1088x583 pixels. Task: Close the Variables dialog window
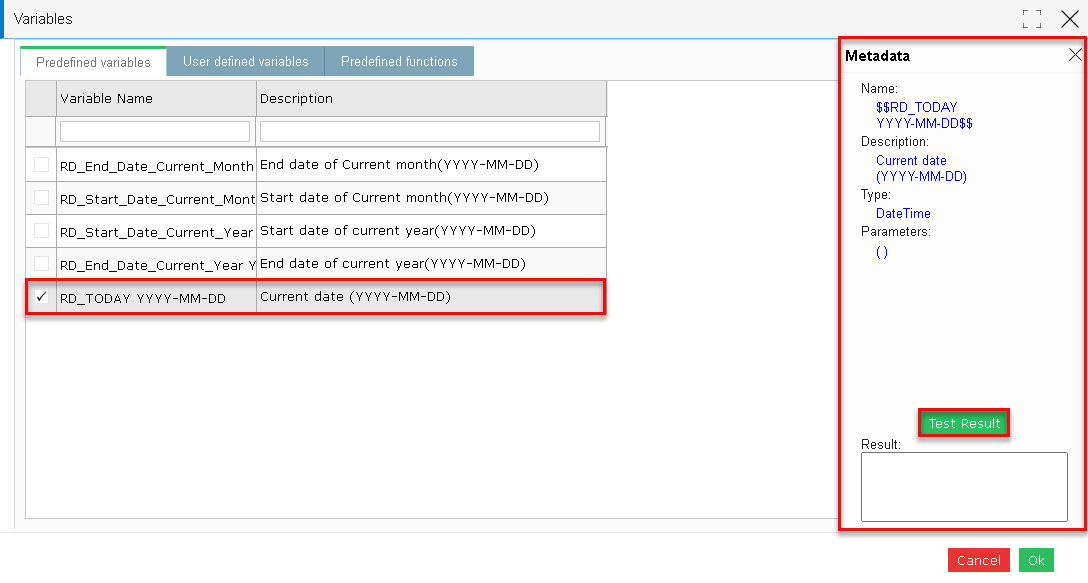(x=1070, y=19)
